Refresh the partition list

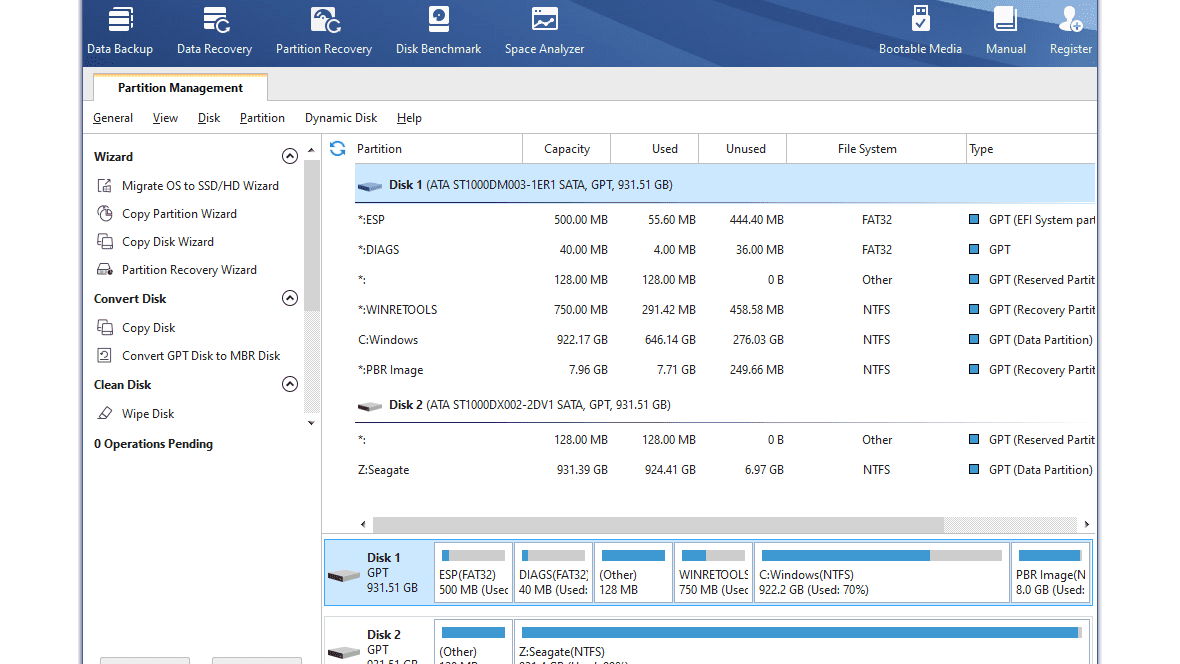pyautogui.click(x=338, y=149)
